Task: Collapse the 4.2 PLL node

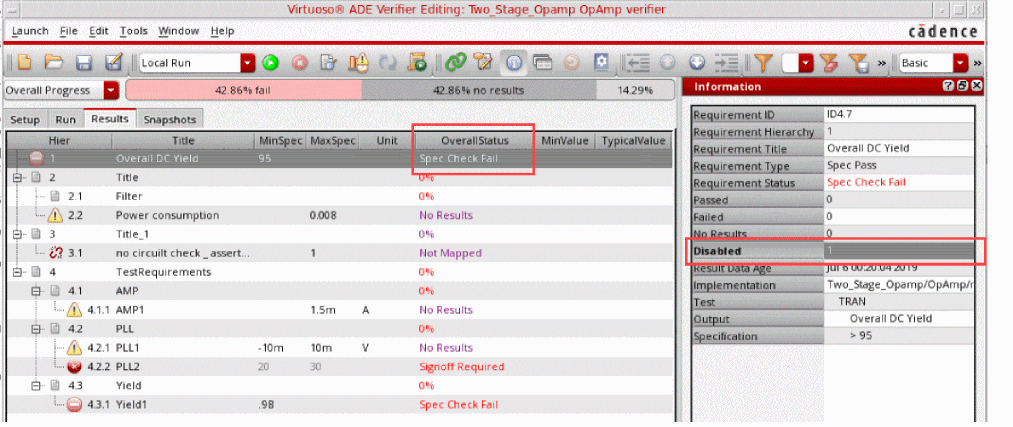Action: 37,329
